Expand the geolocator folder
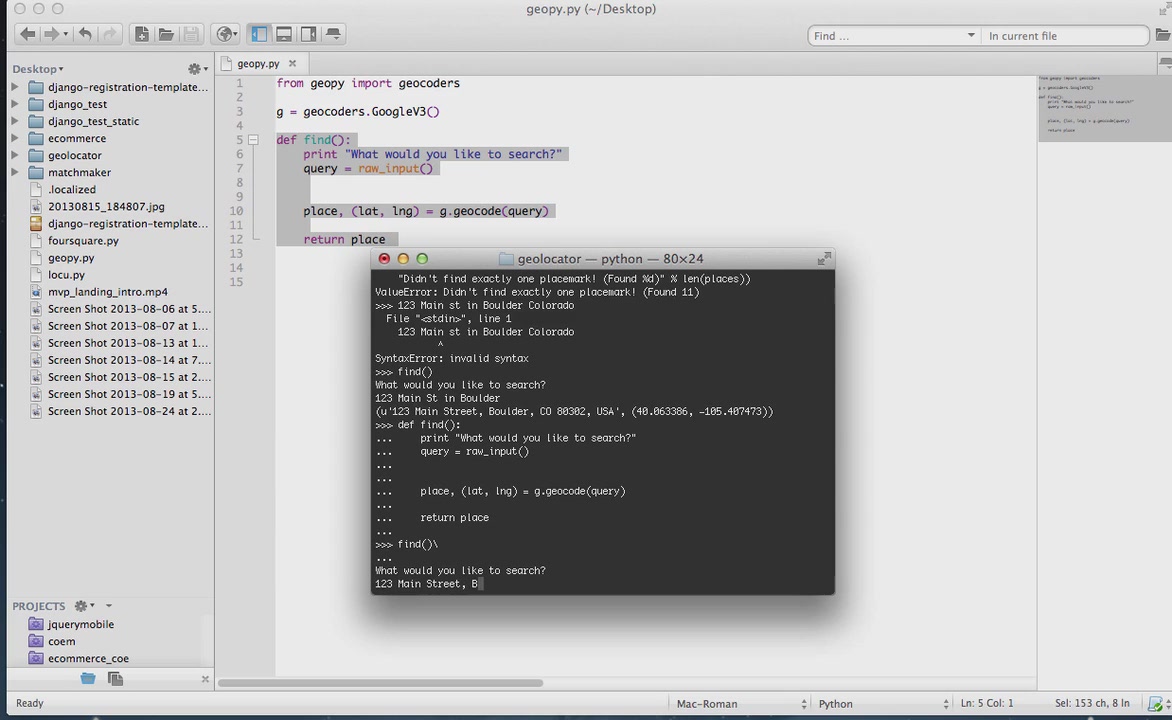This screenshot has width=1172, height=720. (15, 156)
